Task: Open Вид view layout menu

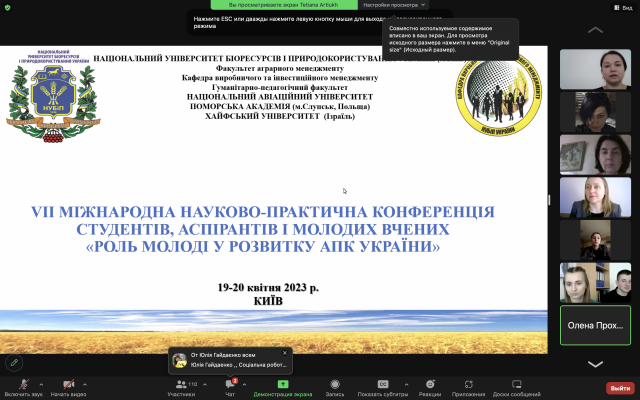Action: 623,7
